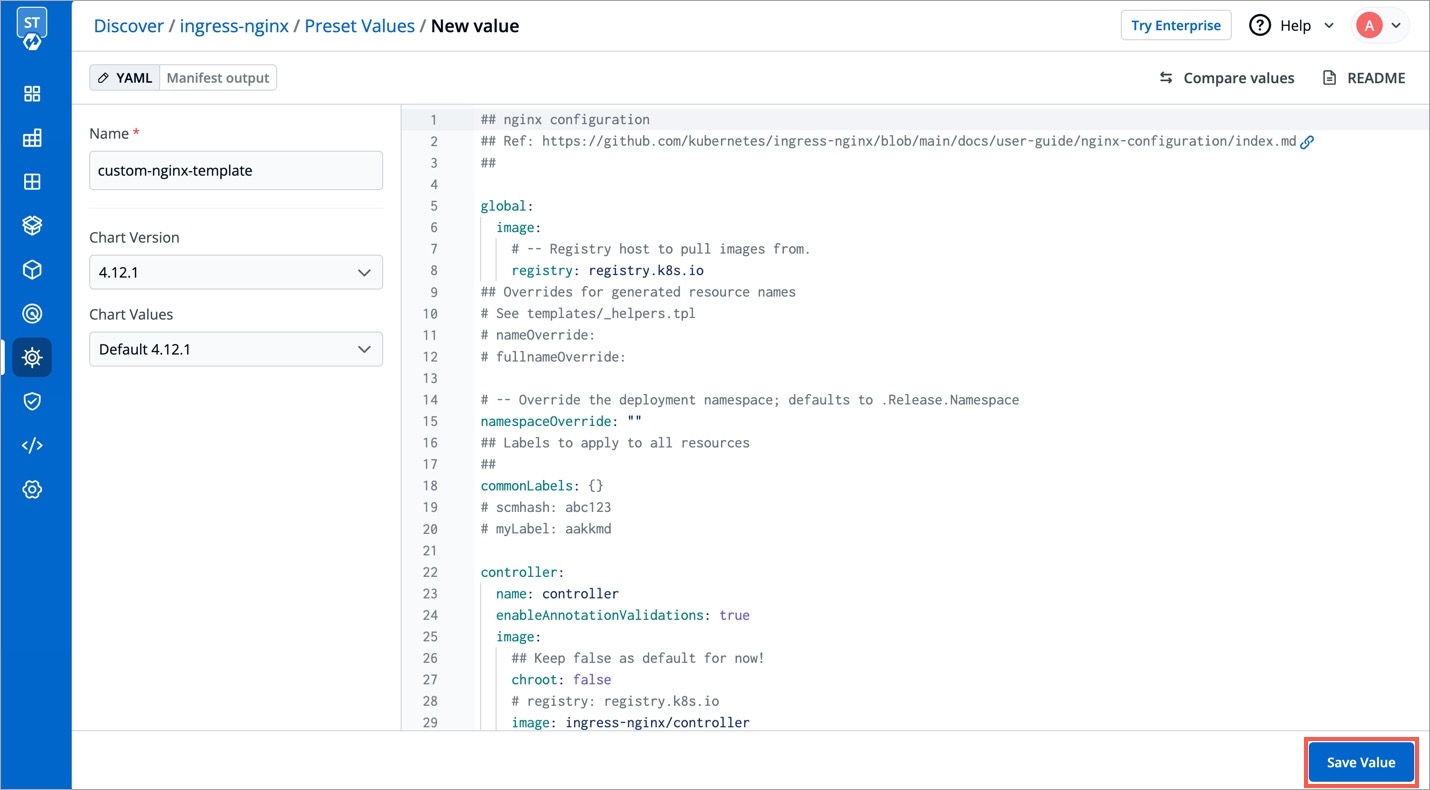This screenshot has width=1430, height=790.
Task: Open the gear Global Configurations icon
Action: pyautogui.click(x=32, y=489)
